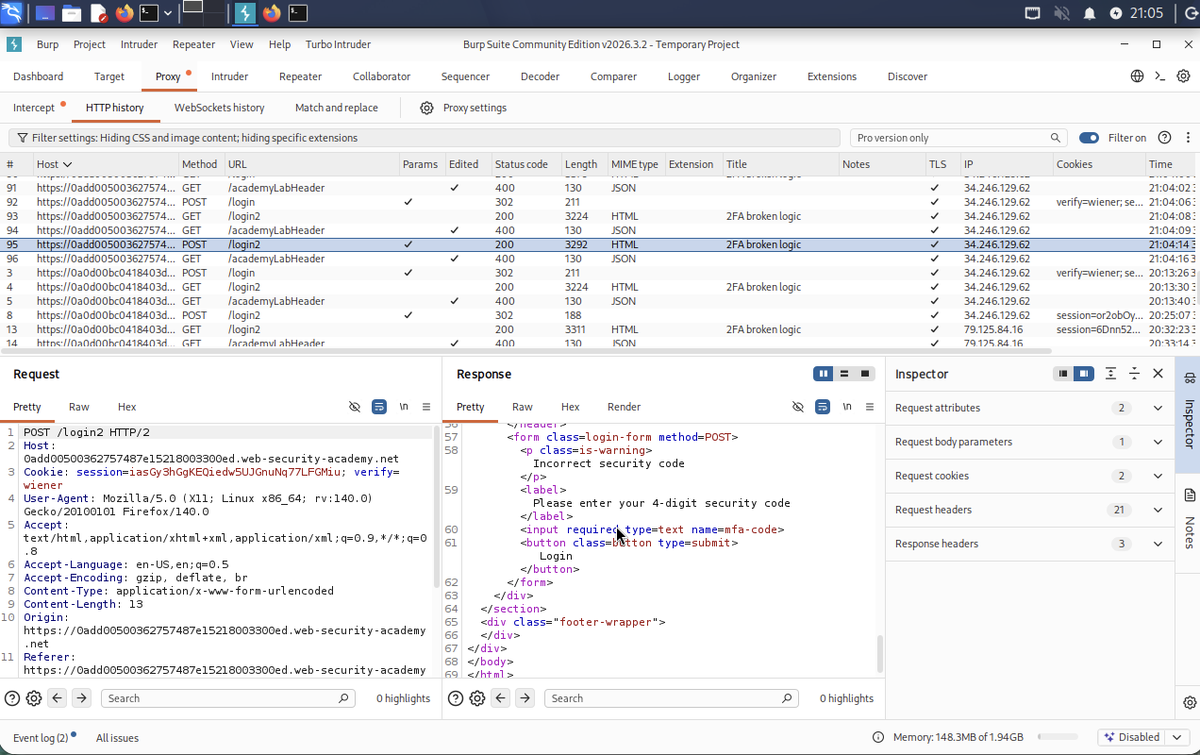Go to previous match in Request search
This screenshot has height=755, width=1200.
pyautogui.click(x=57, y=698)
